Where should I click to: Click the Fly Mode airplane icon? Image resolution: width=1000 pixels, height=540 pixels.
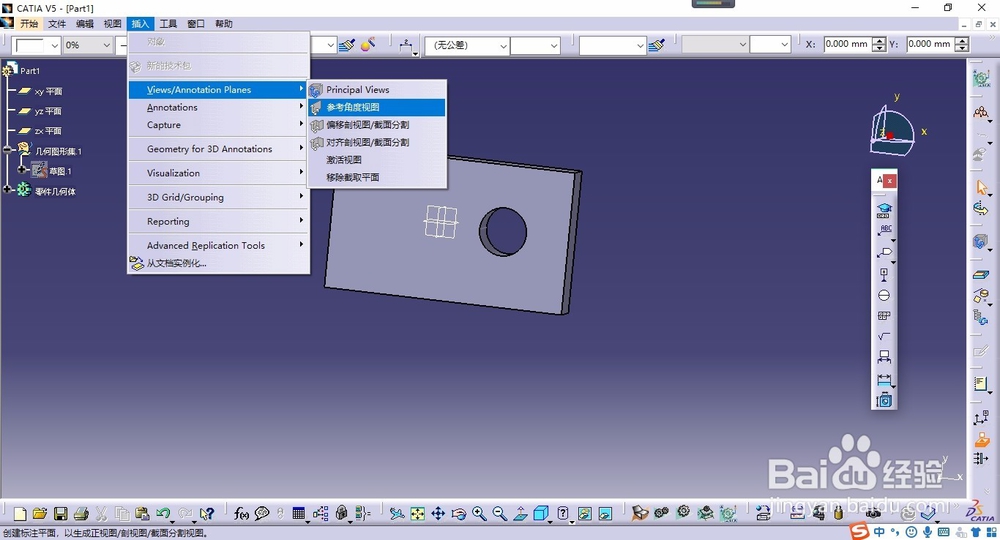pyautogui.click(x=397, y=513)
